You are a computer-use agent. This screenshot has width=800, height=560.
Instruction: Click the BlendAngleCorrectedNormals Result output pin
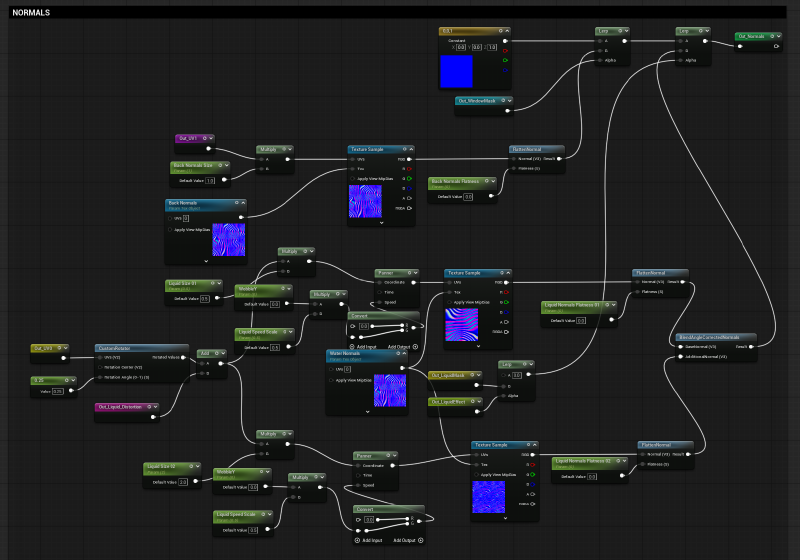pos(751,346)
